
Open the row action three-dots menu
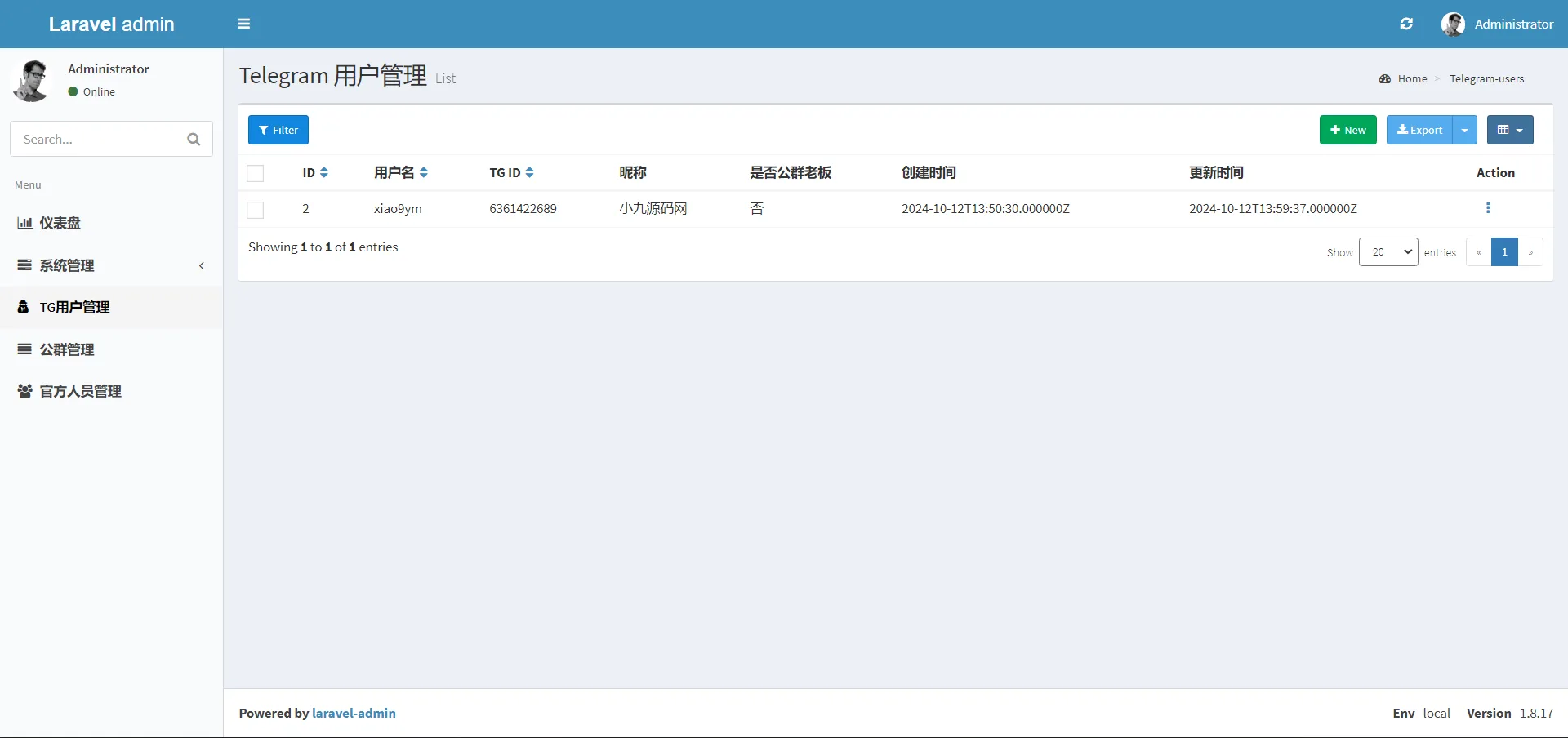(x=1488, y=208)
